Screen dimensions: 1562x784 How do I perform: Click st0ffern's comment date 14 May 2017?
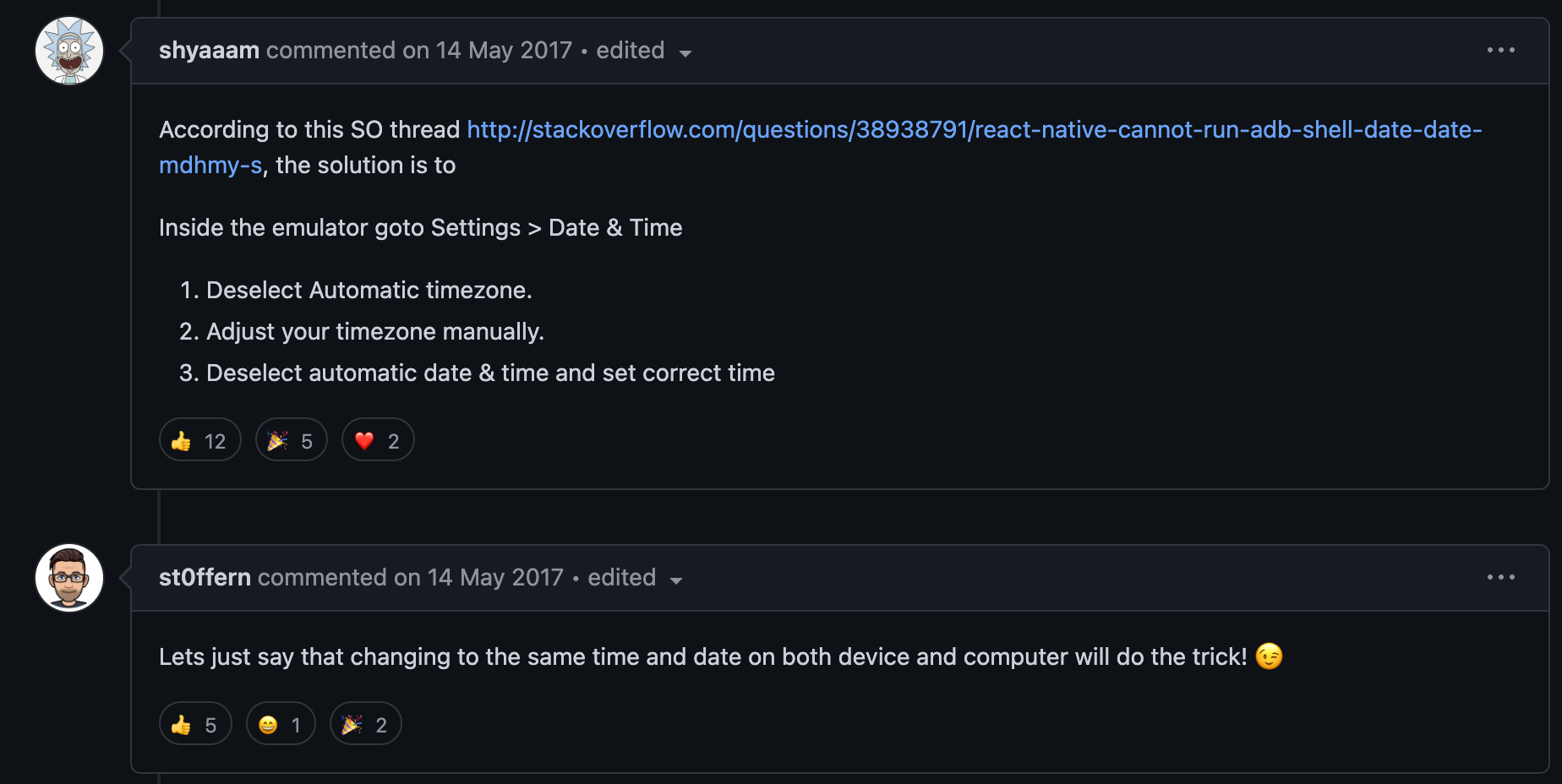495,578
